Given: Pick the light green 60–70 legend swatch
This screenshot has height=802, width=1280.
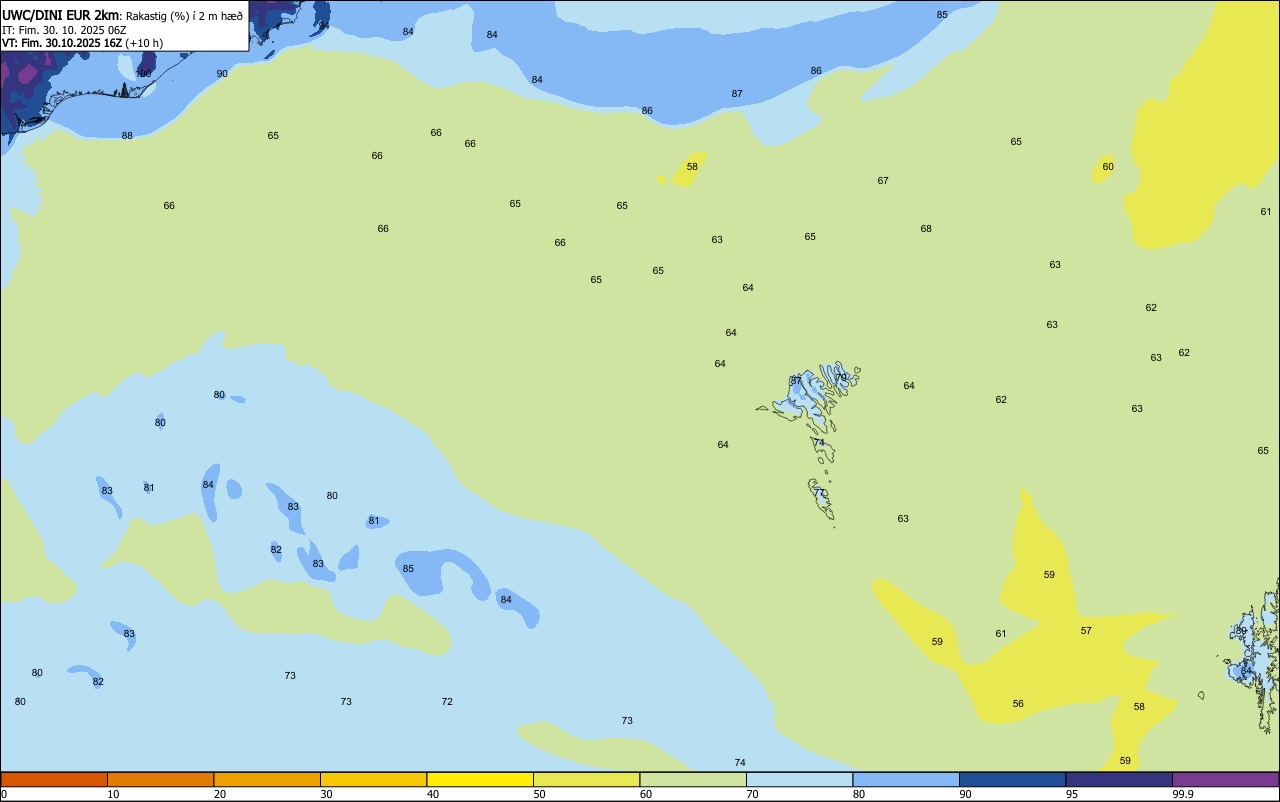Looking at the screenshot, I should pos(693,779).
